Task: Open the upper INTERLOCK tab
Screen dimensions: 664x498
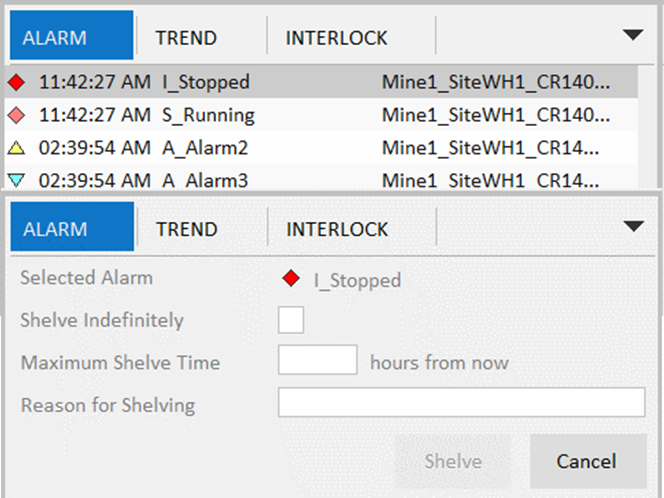Action: (336, 38)
